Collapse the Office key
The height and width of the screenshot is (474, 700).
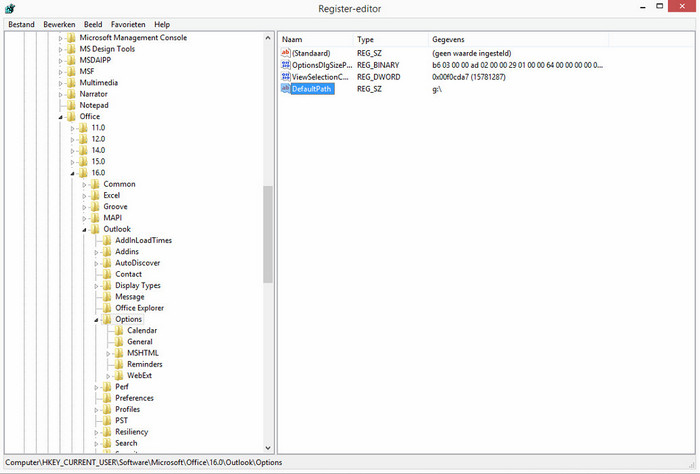(x=60, y=117)
